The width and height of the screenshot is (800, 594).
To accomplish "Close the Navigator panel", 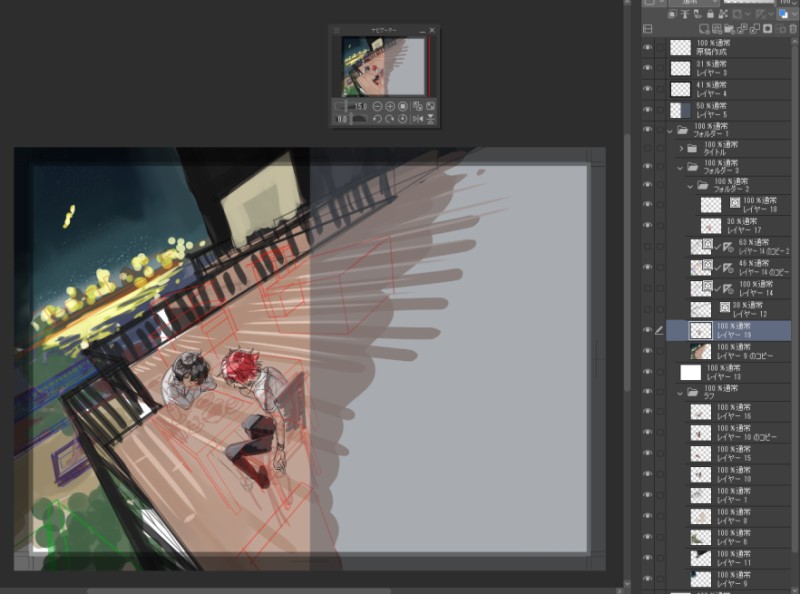I will pos(432,31).
